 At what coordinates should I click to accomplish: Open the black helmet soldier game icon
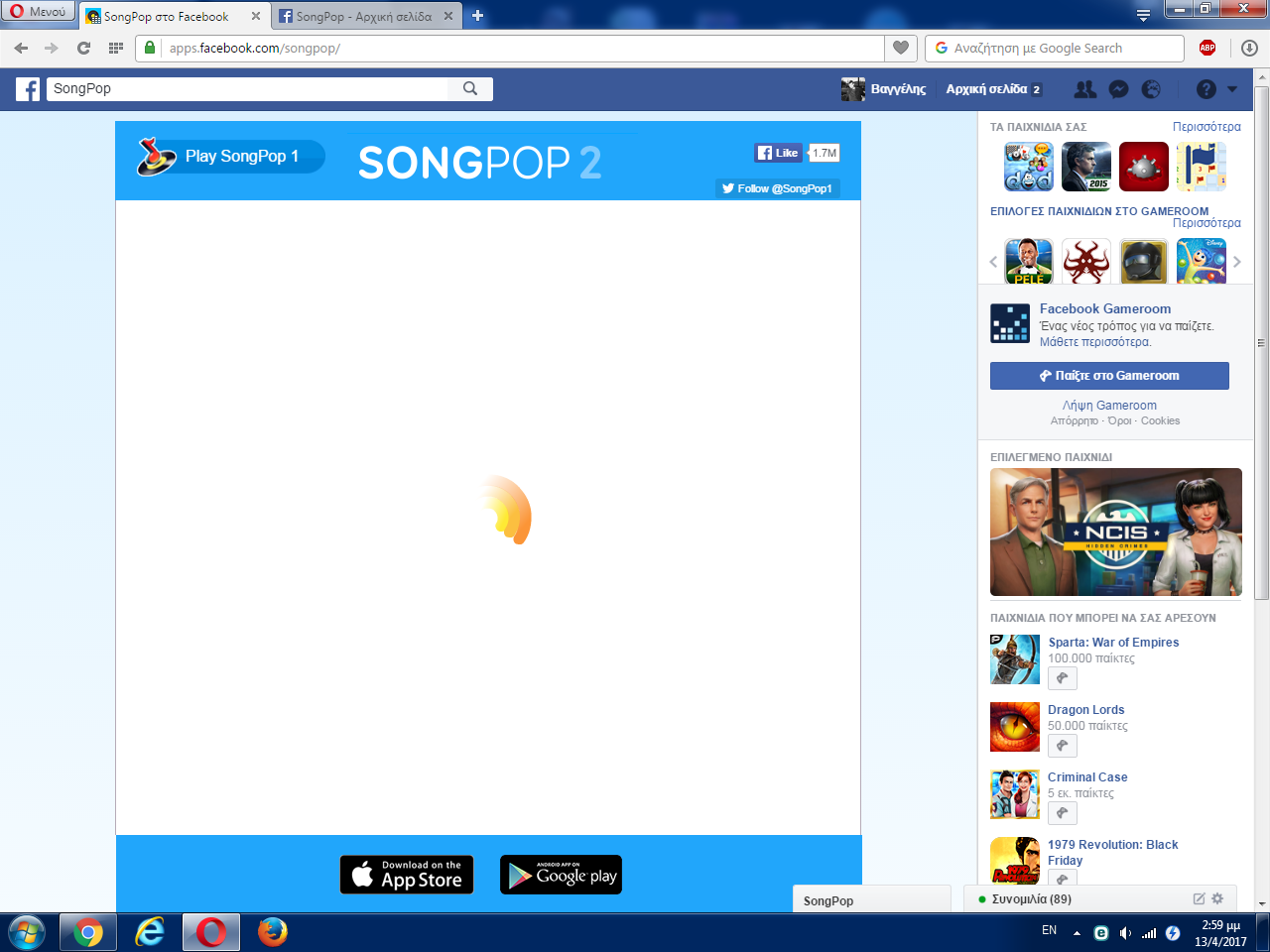point(1144,262)
